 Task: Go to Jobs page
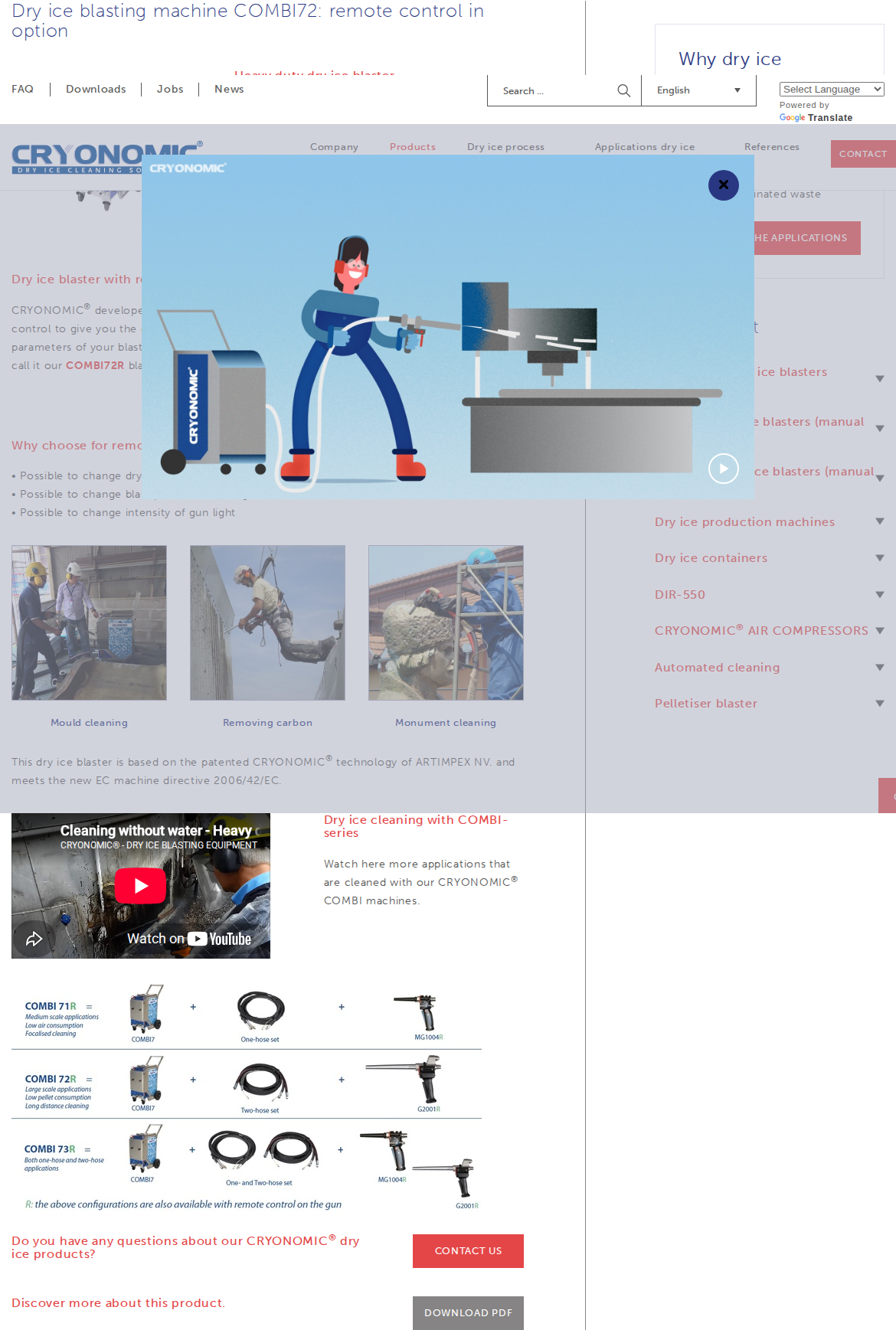pos(170,90)
